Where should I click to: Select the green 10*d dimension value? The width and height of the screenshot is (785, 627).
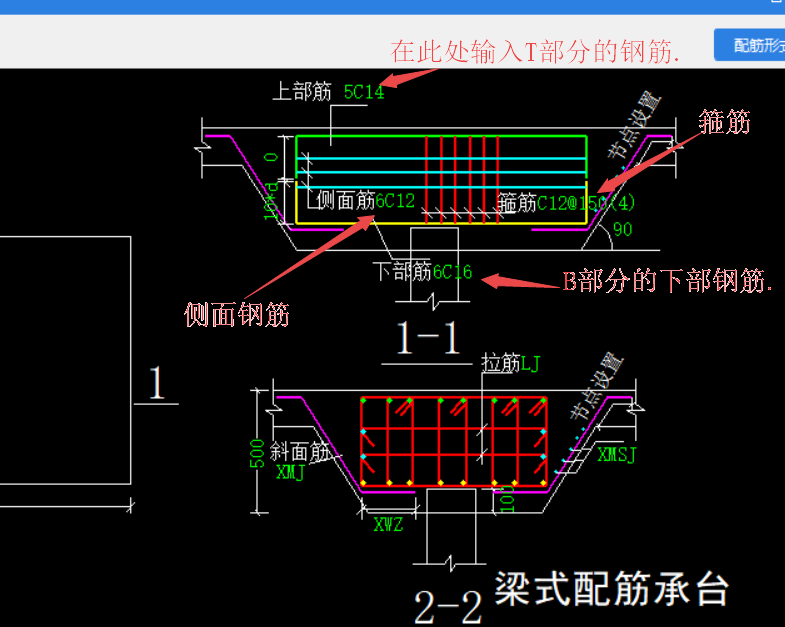click(x=271, y=201)
